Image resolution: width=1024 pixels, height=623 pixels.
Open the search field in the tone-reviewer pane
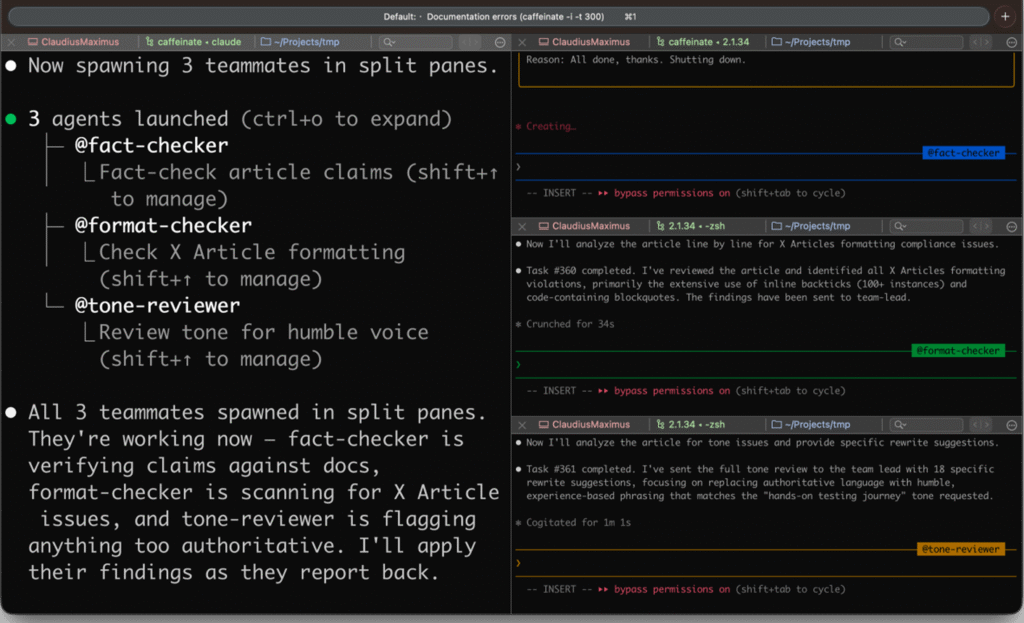coord(927,424)
